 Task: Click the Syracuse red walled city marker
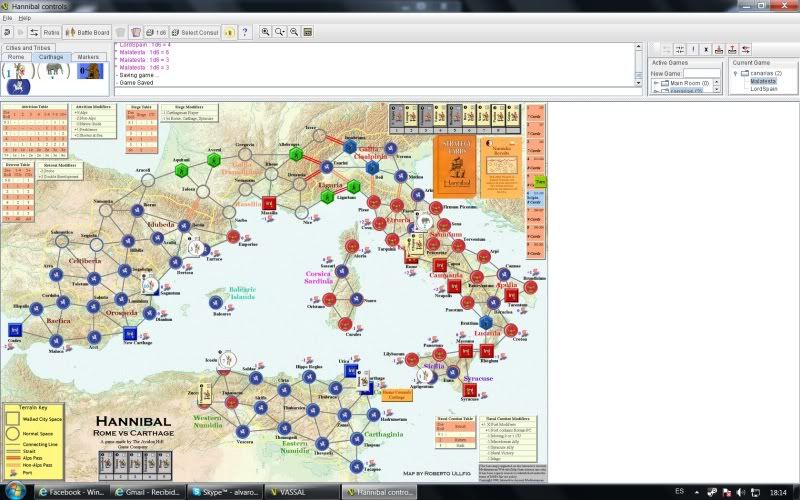tap(469, 390)
